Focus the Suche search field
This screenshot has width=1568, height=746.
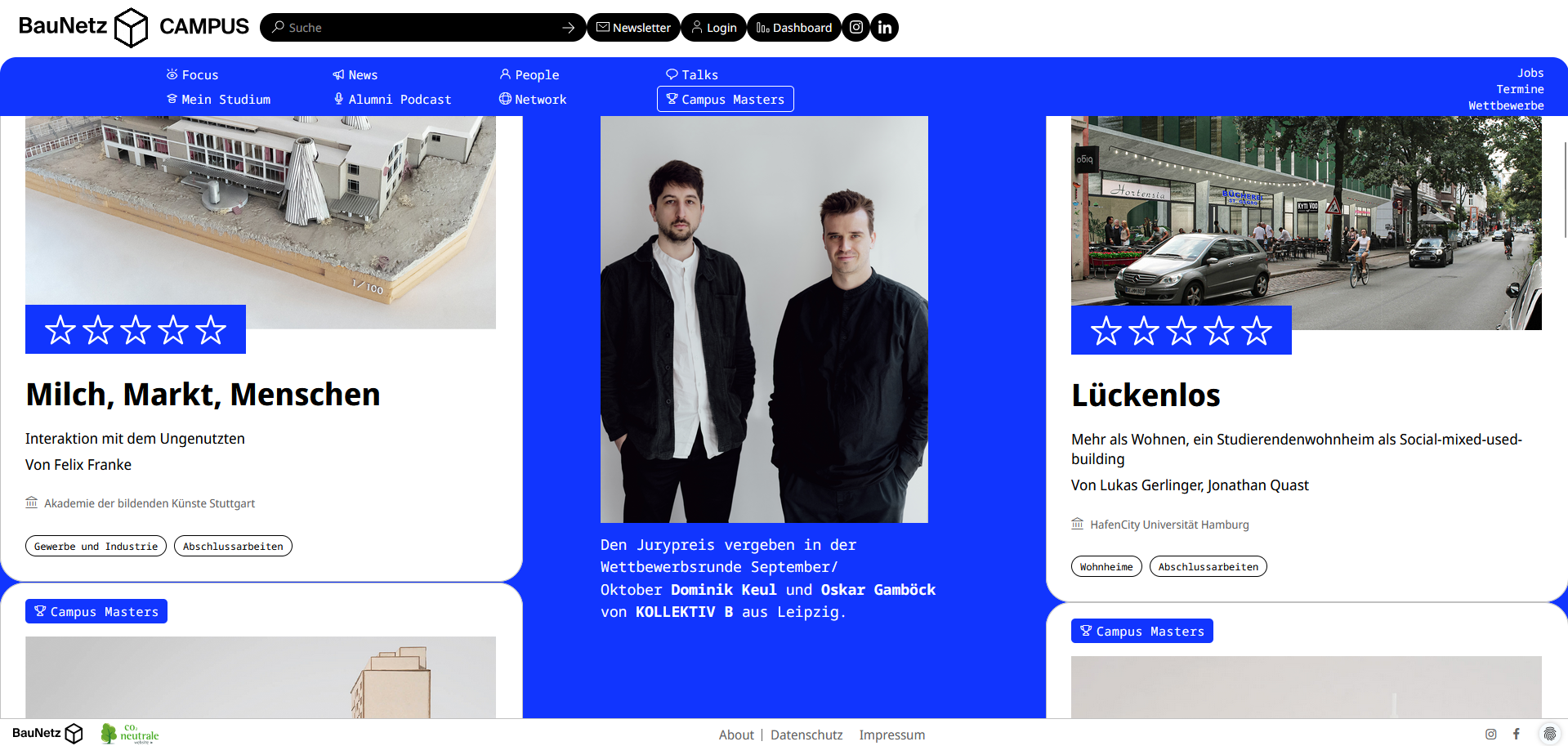tap(417, 27)
